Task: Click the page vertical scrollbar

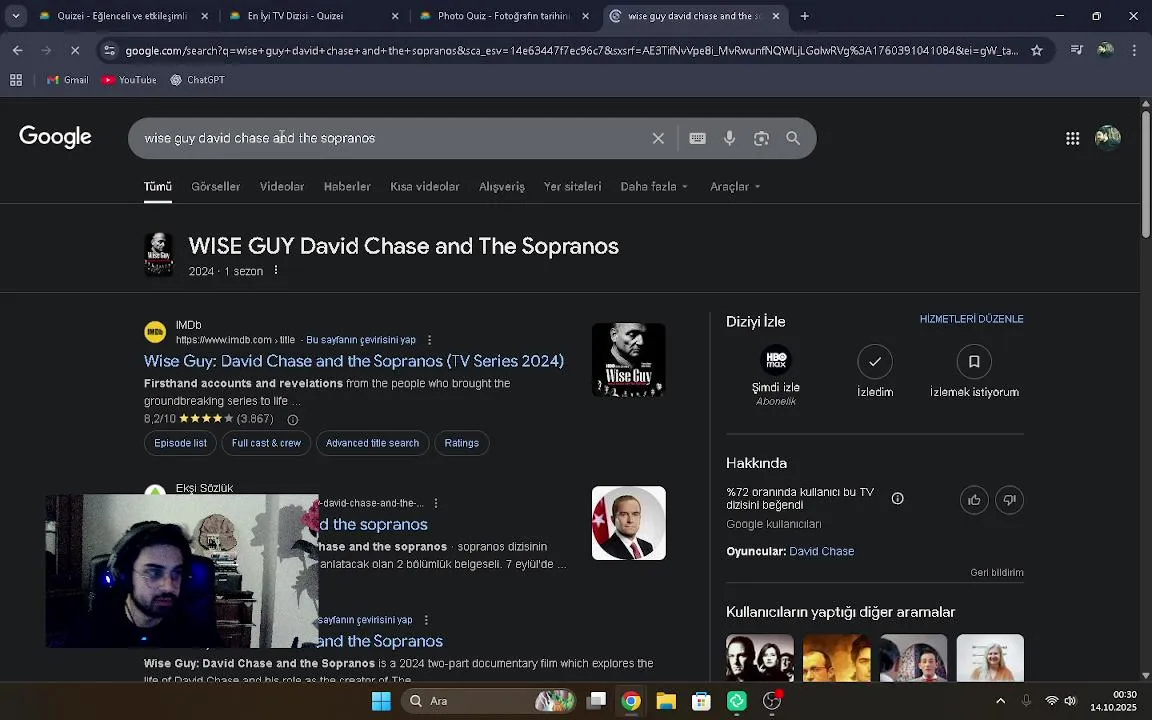Action: 1145,173
